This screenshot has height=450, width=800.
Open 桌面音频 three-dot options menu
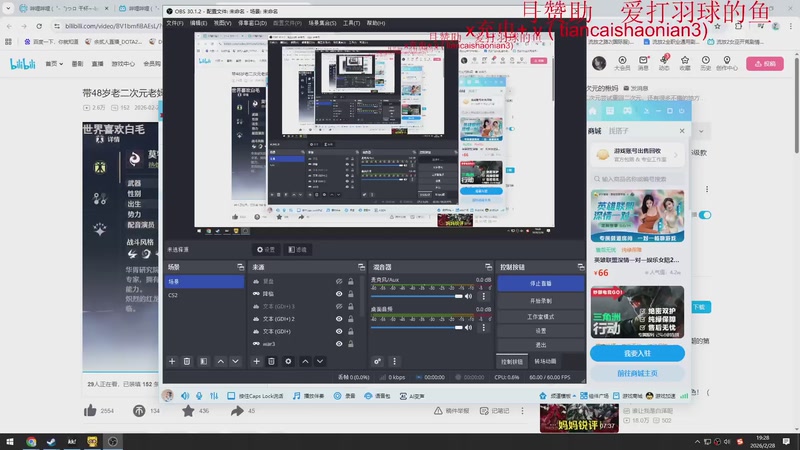pos(484,328)
